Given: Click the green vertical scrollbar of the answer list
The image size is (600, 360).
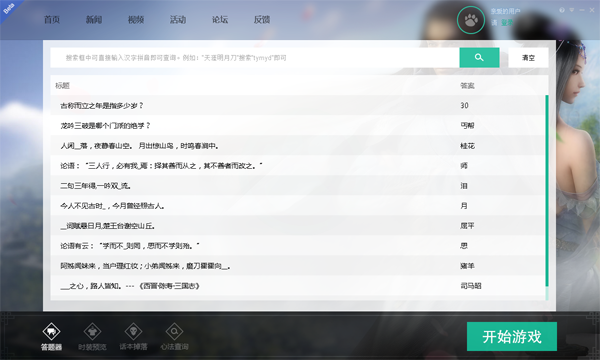Looking at the screenshot, I should pyautogui.click(x=547, y=191).
